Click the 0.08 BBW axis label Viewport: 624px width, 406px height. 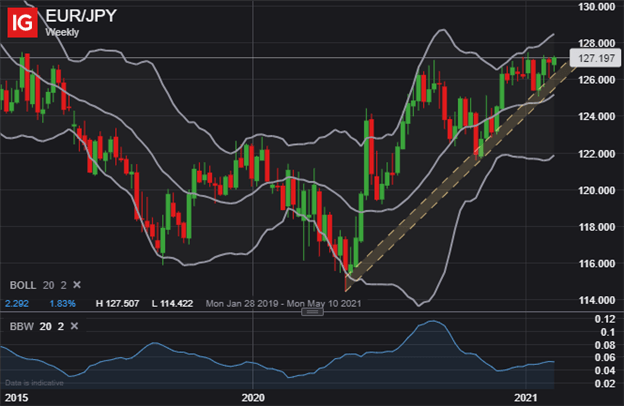coord(605,345)
